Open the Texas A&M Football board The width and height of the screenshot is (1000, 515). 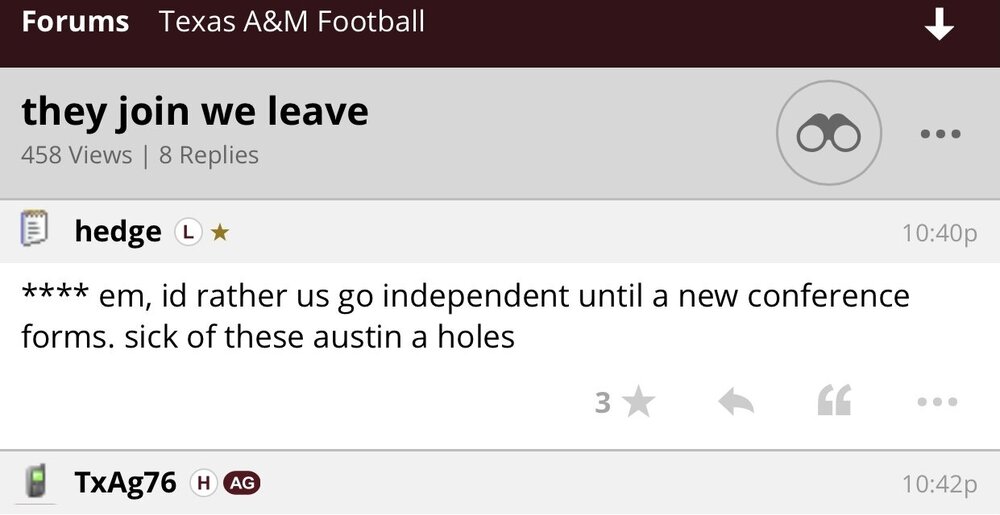point(292,22)
